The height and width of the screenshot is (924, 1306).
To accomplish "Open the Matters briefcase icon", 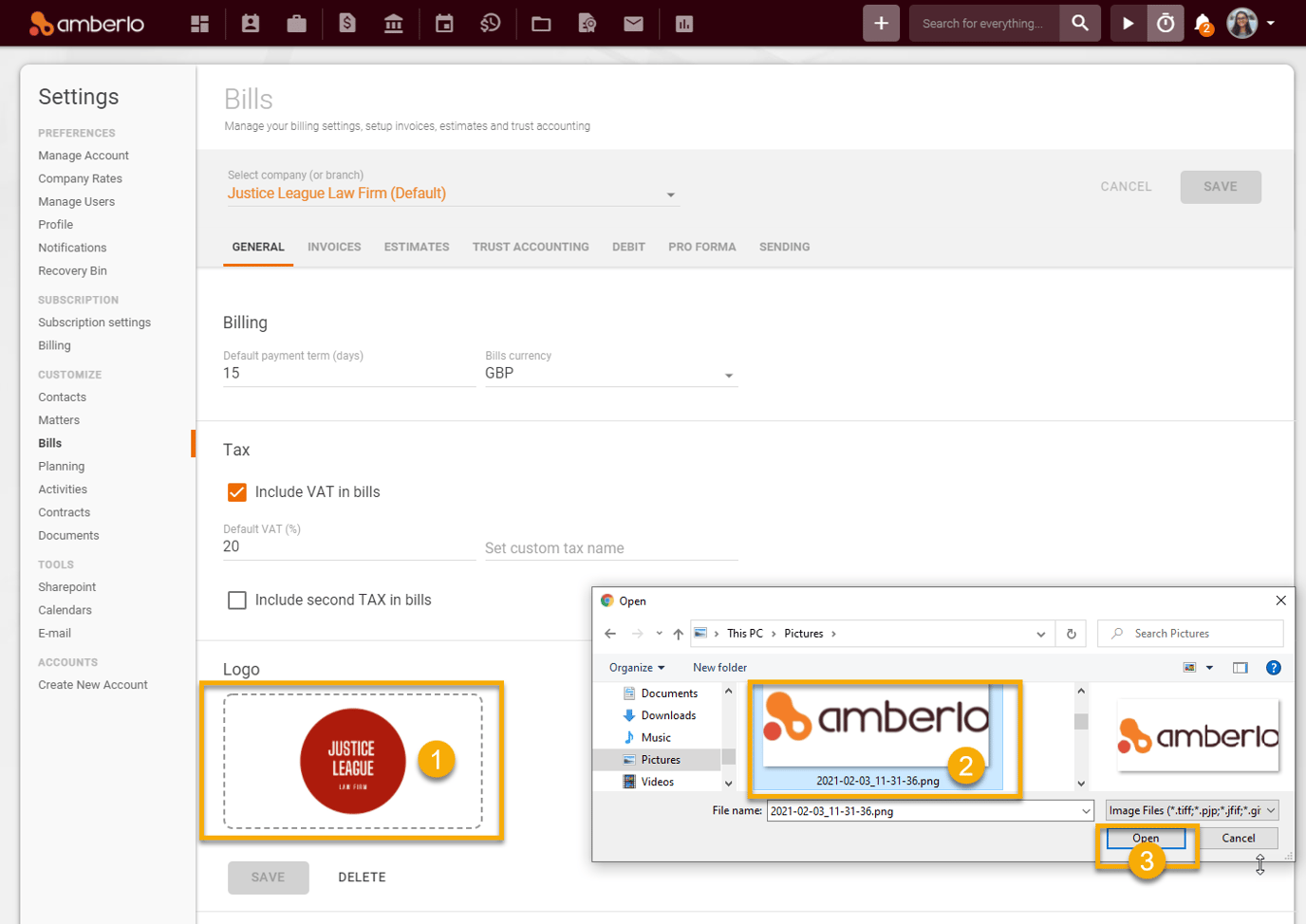I will pos(296,23).
